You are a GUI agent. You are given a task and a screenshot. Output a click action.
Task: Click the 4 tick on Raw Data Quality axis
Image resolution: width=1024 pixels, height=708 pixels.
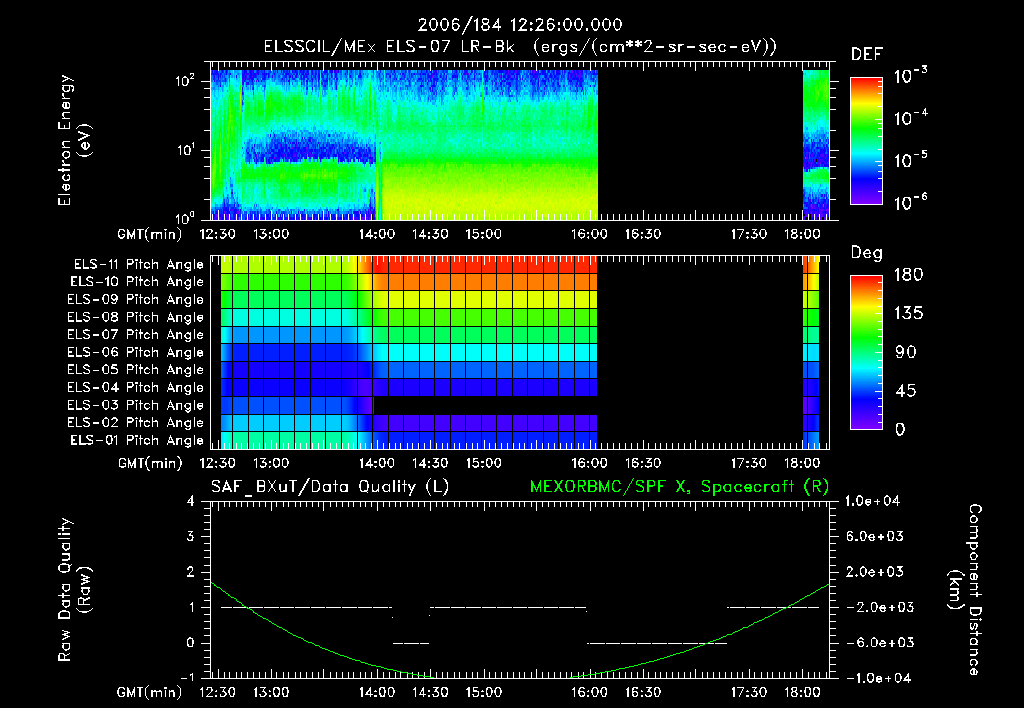(x=191, y=501)
